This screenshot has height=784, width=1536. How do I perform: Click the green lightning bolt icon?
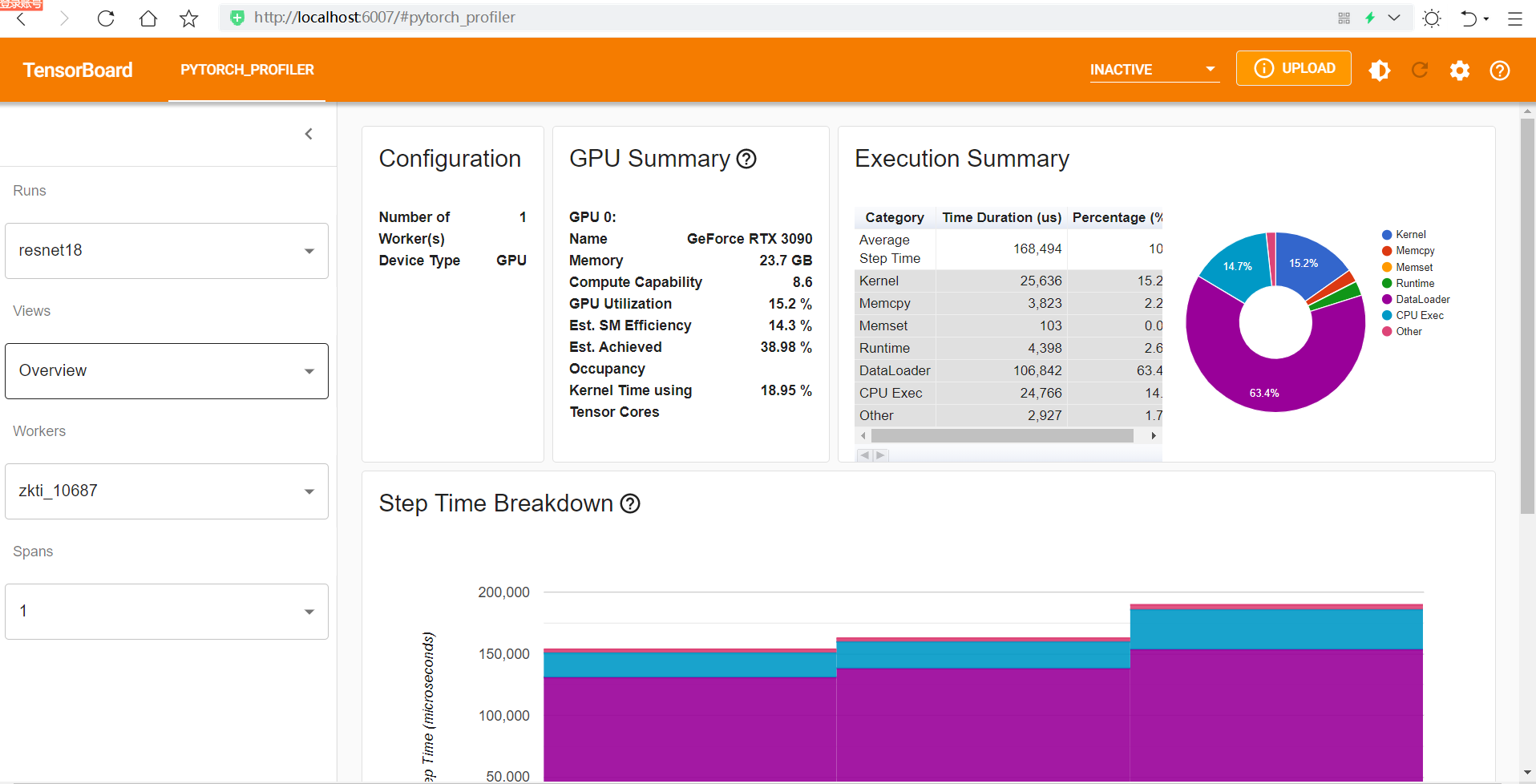(x=1370, y=18)
